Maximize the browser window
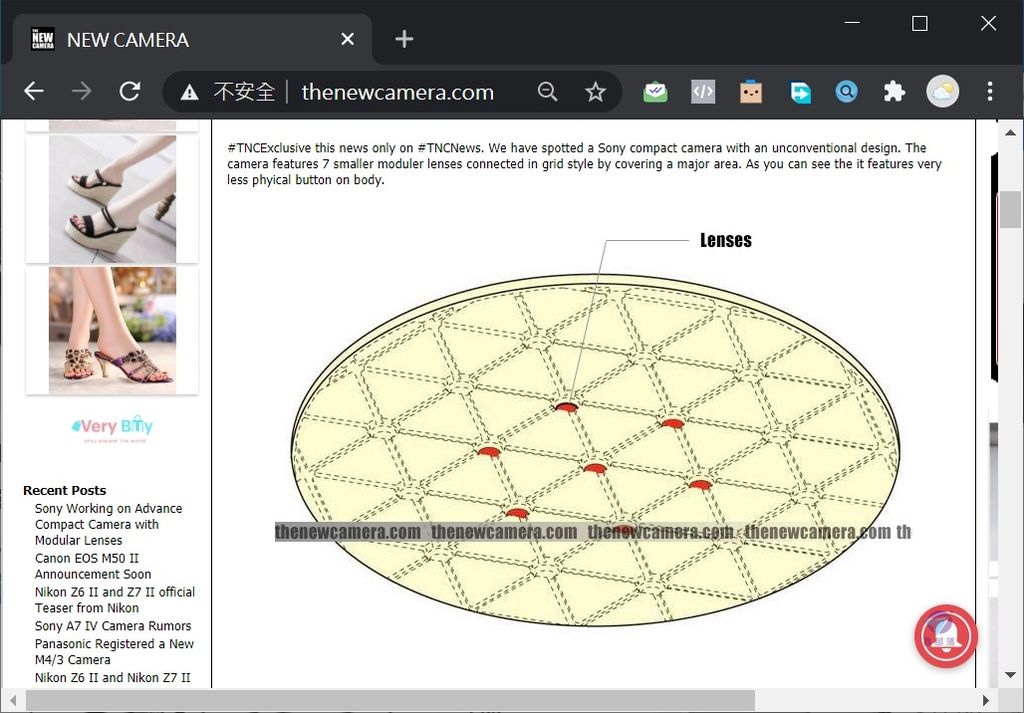 point(920,23)
